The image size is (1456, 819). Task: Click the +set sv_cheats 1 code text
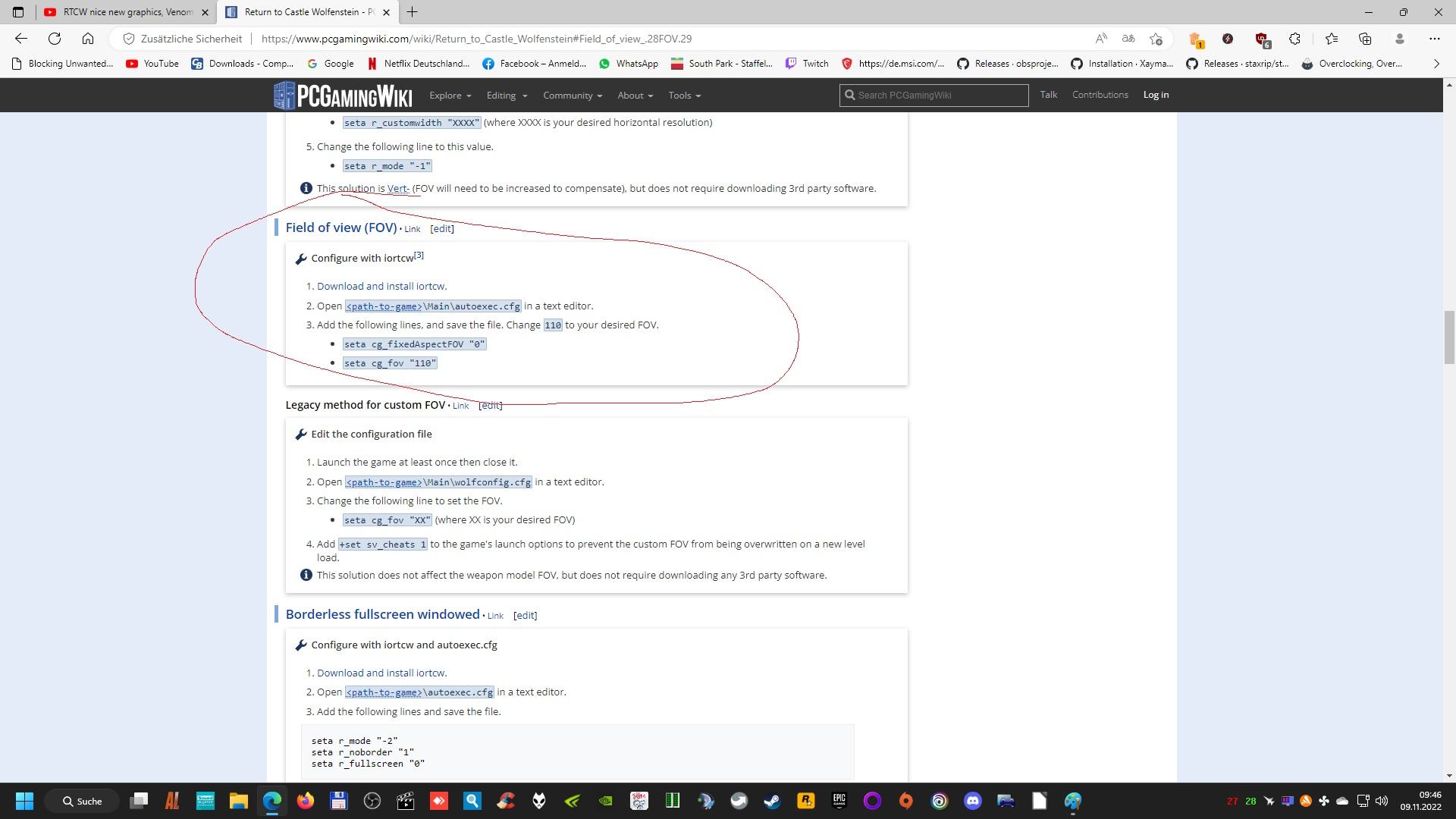pyautogui.click(x=383, y=544)
